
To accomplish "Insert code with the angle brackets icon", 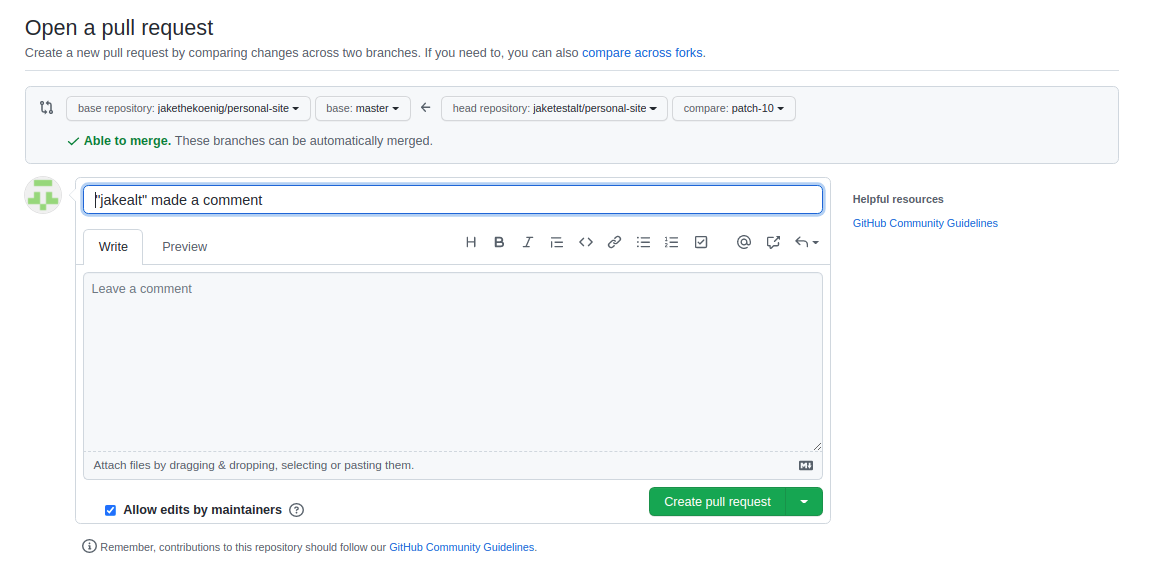I will (586, 242).
